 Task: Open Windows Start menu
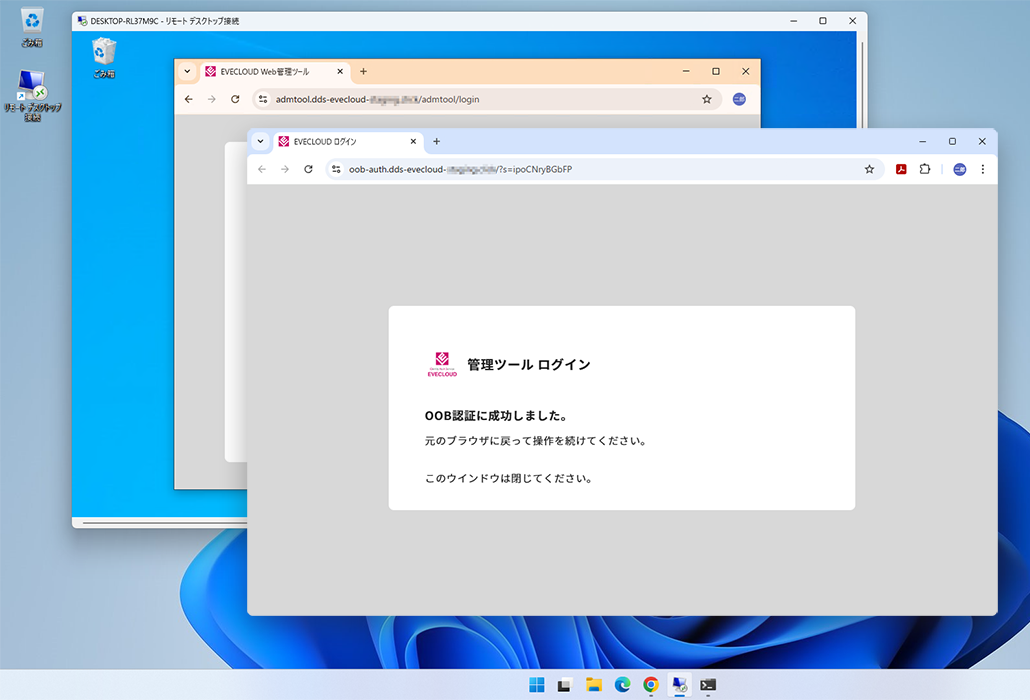(x=537, y=685)
